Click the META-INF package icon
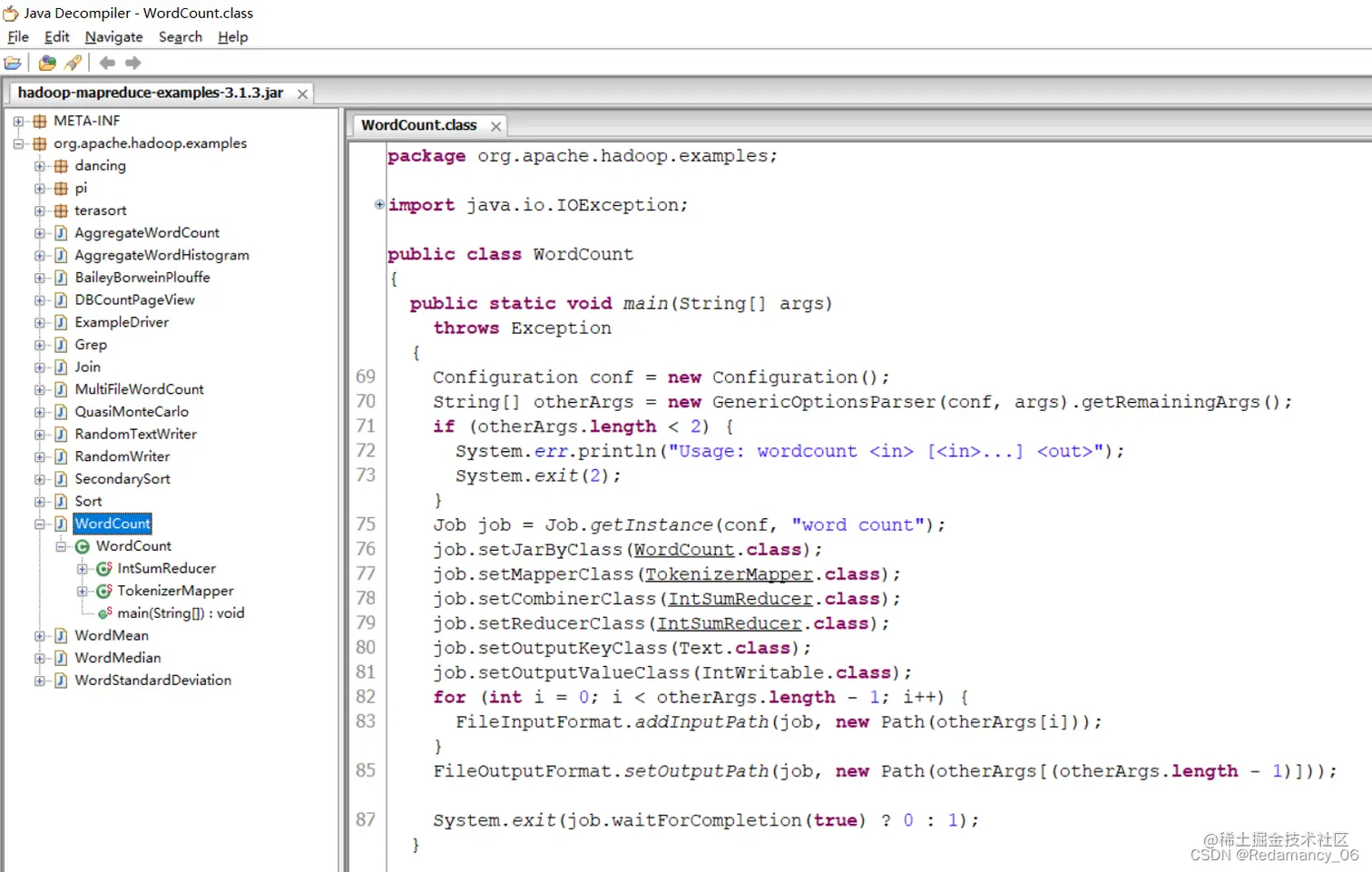 pyautogui.click(x=40, y=121)
